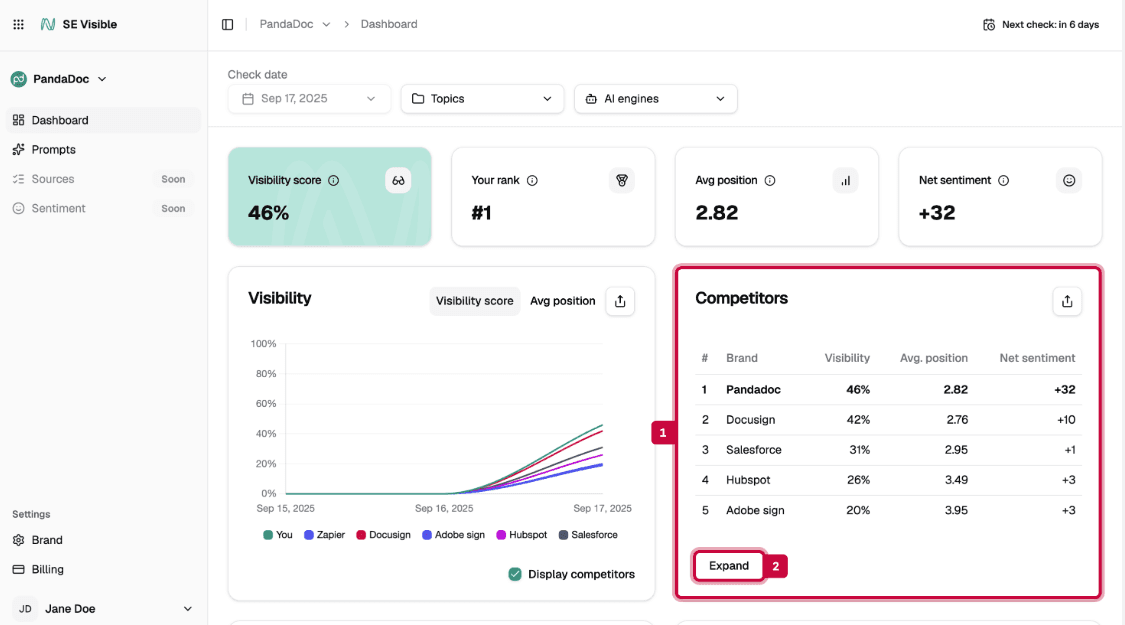Export the Visibility chart via share icon
This screenshot has width=1125, height=625.
pos(620,301)
